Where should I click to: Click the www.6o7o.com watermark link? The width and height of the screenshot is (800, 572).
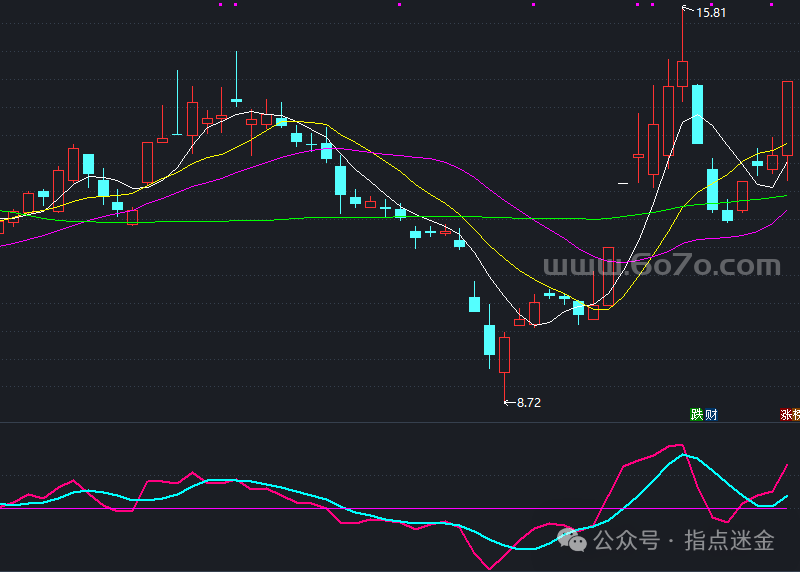[x=661, y=266]
